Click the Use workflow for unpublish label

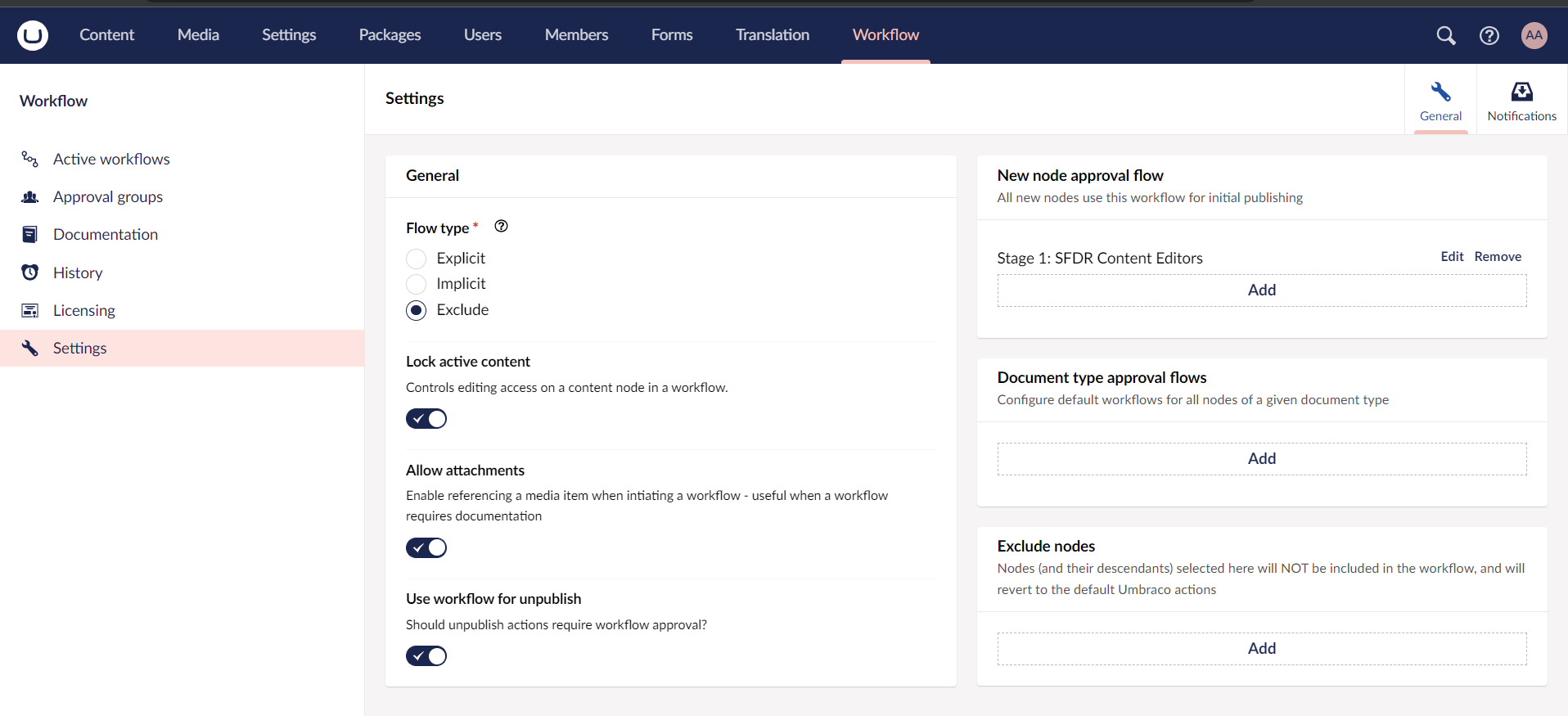493,598
